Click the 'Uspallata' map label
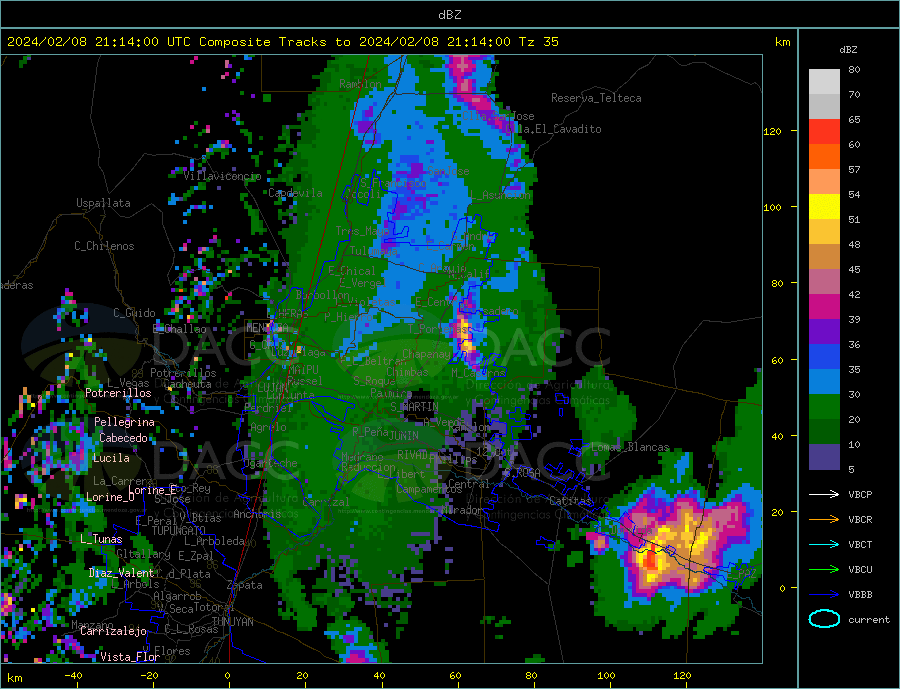 (x=103, y=203)
